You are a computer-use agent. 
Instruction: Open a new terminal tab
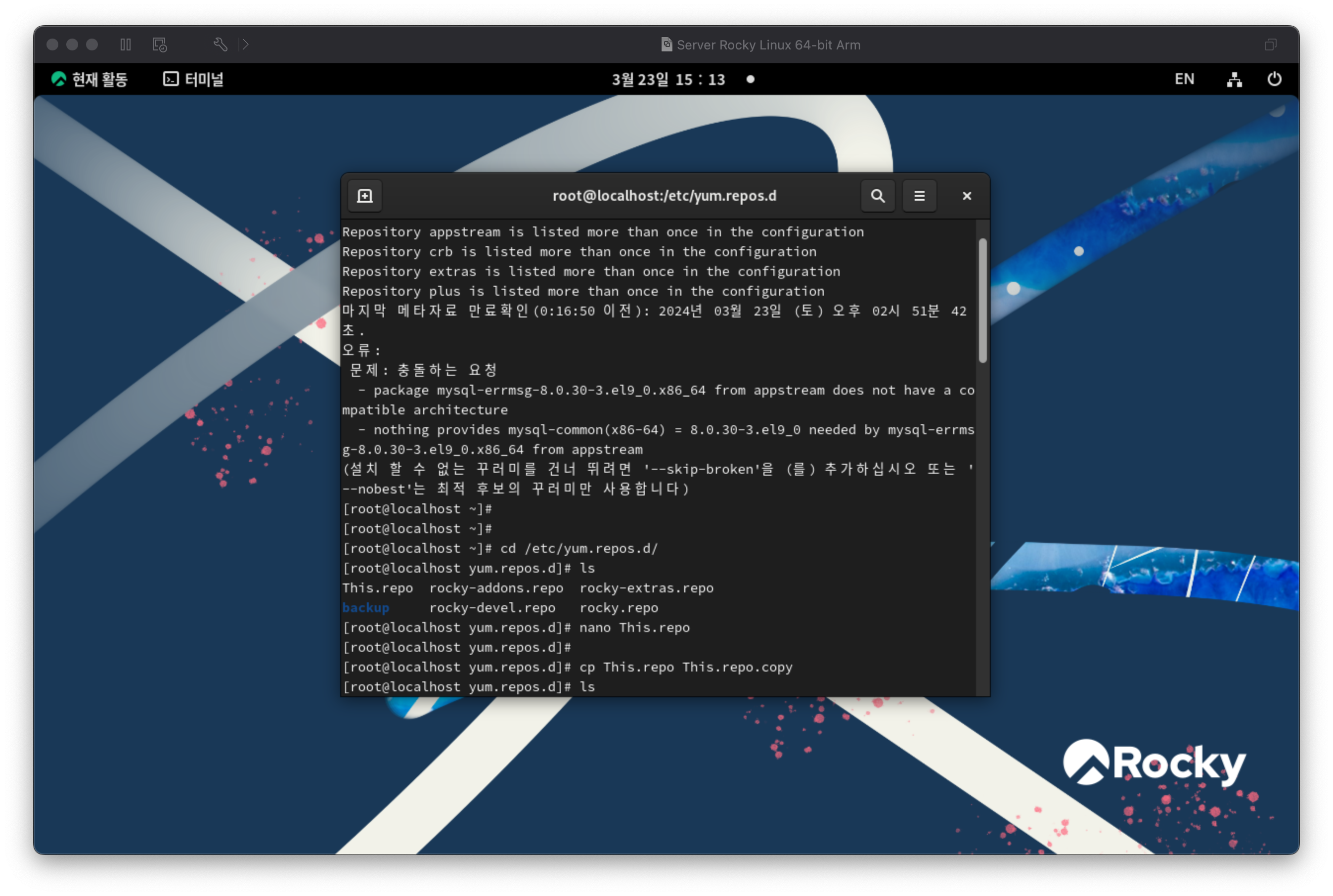click(x=364, y=196)
